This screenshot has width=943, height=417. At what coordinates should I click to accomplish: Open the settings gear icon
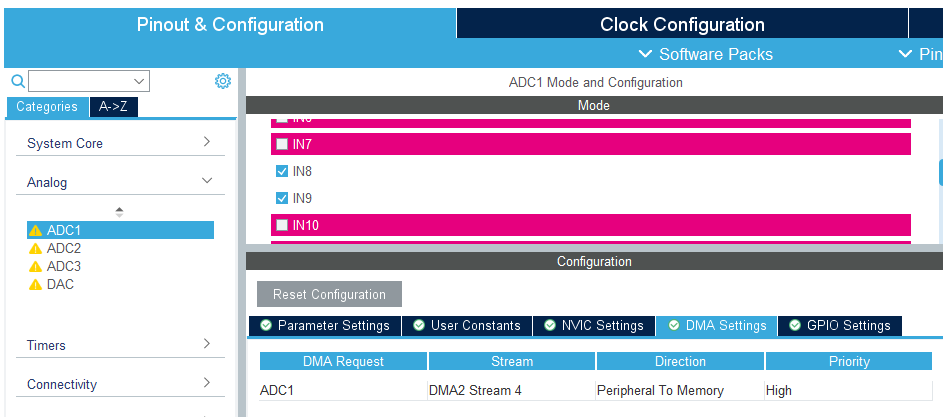coord(223,81)
